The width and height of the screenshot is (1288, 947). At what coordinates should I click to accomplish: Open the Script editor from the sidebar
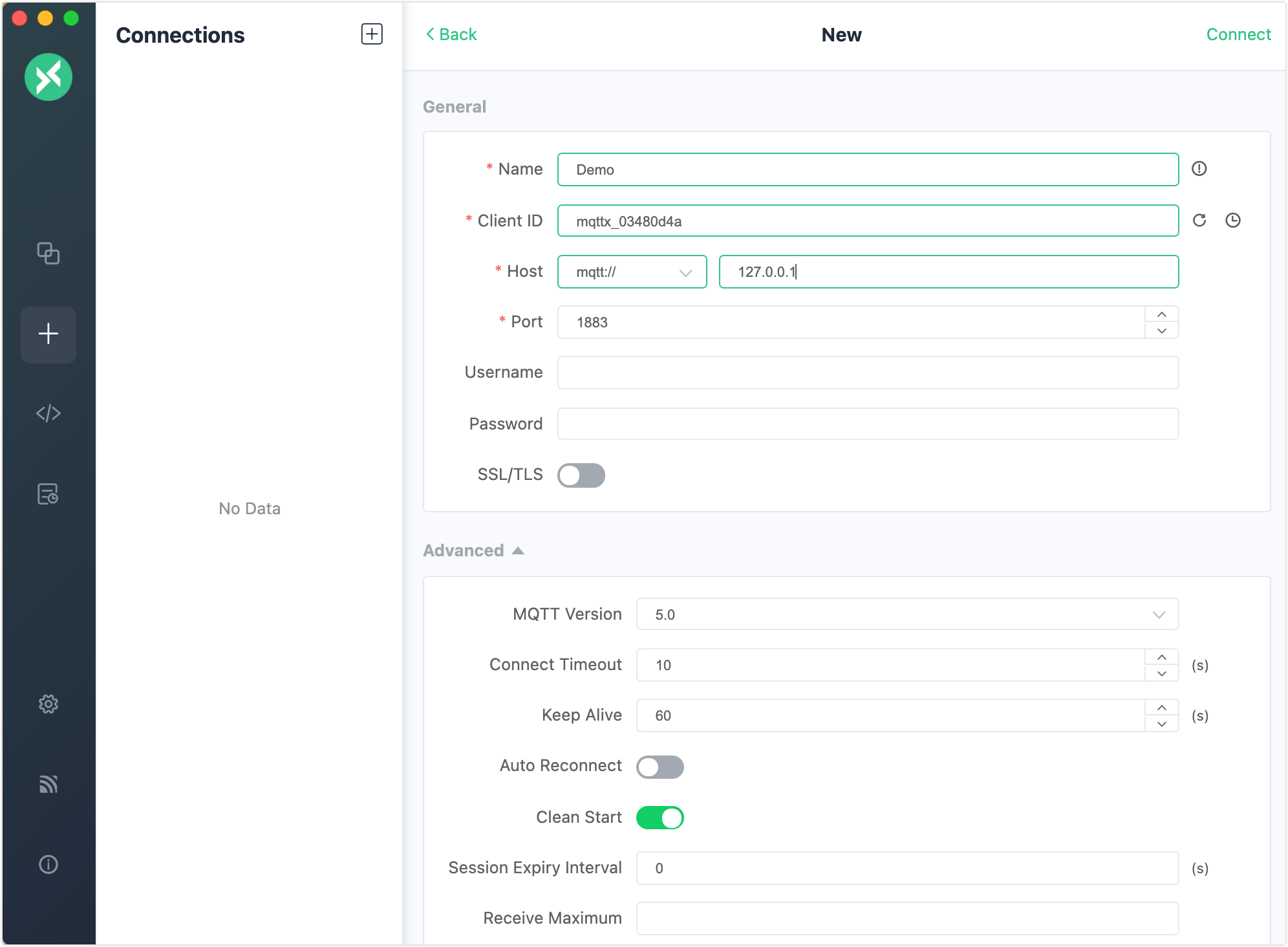point(48,413)
